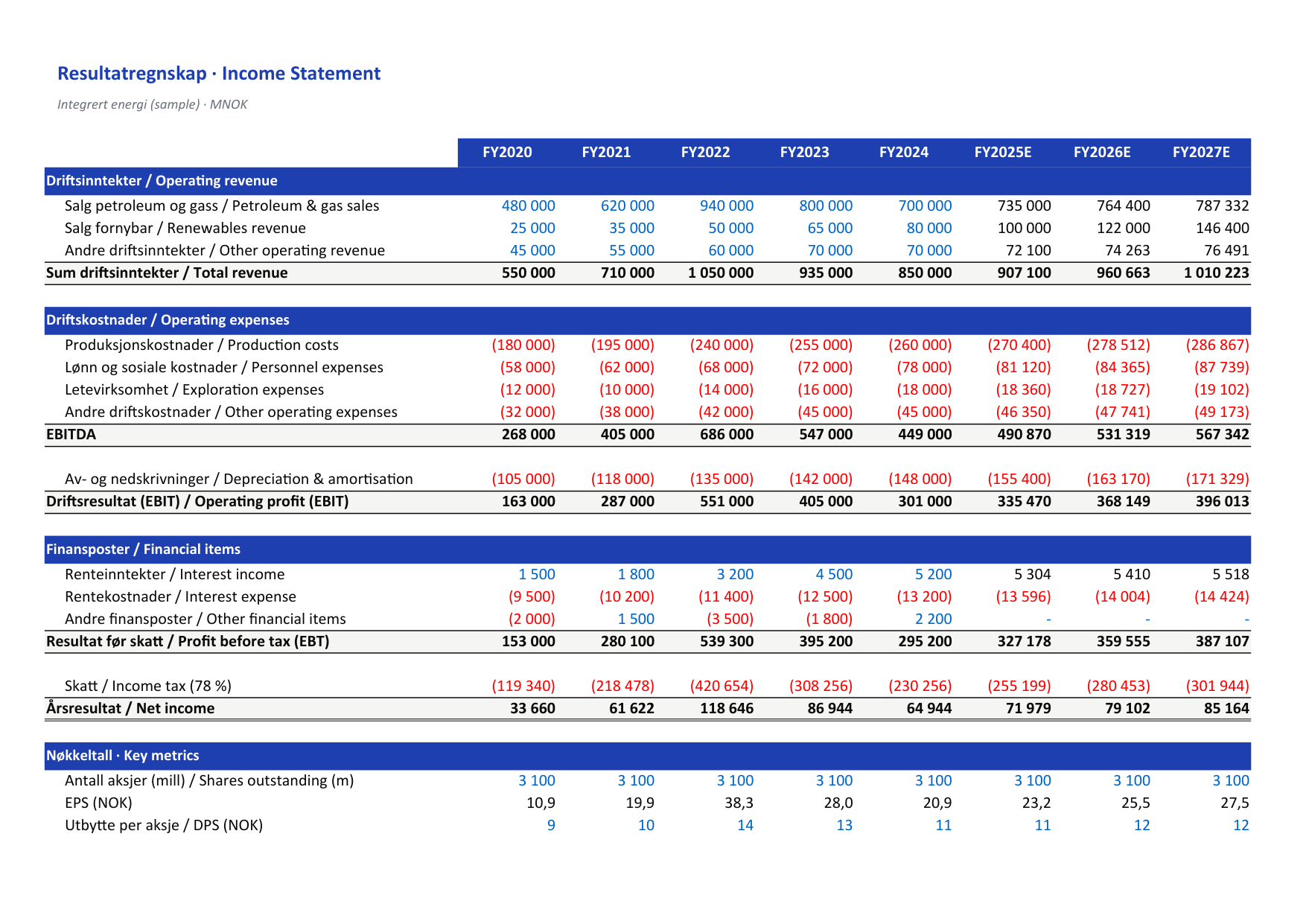Click the Letevirksomhet Exploration expenses row label
The width and height of the screenshot is (1306, 924).
pyautogui.click(x=194, y=389)
